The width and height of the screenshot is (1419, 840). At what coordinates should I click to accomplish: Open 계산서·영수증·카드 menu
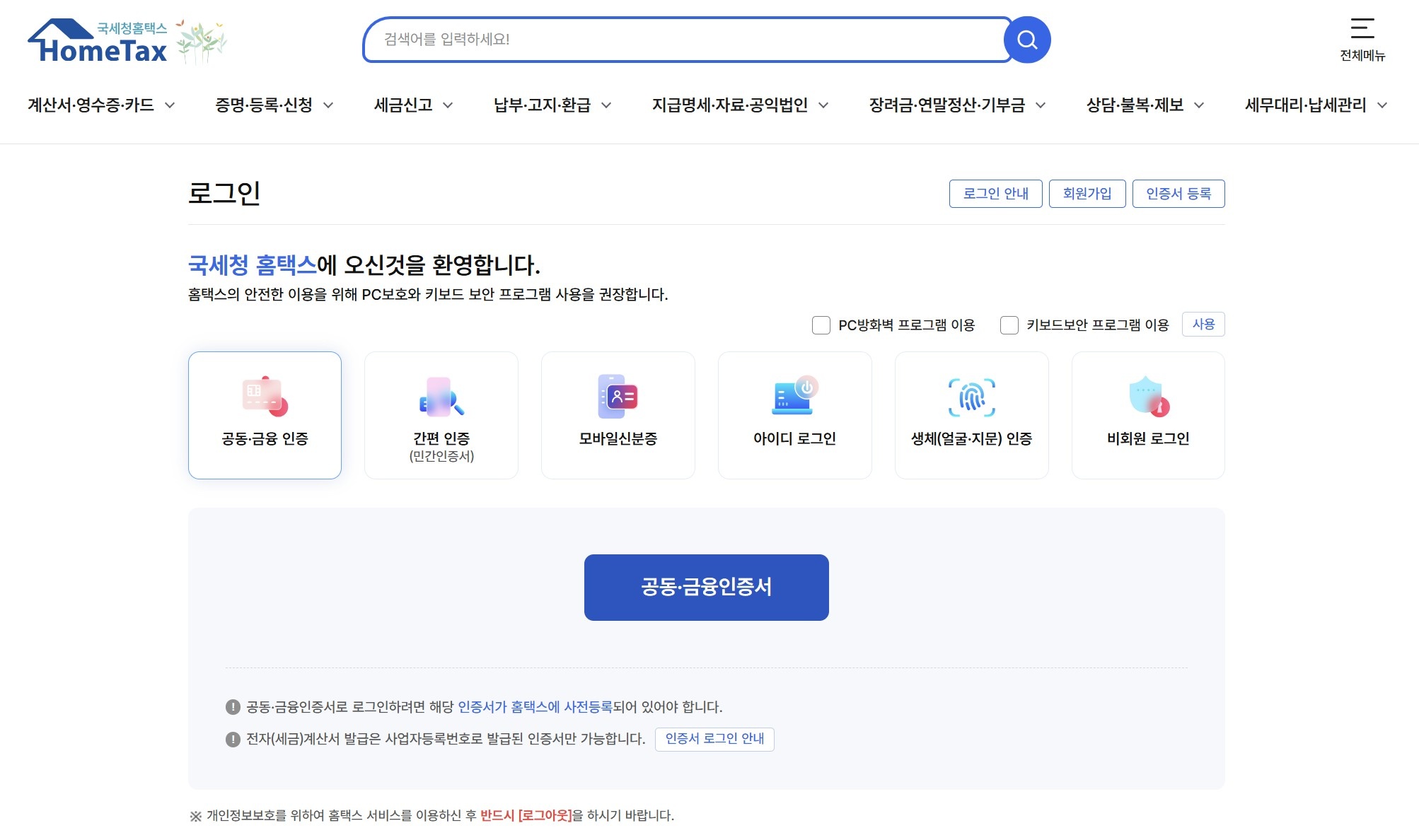[x=91, y=105]
